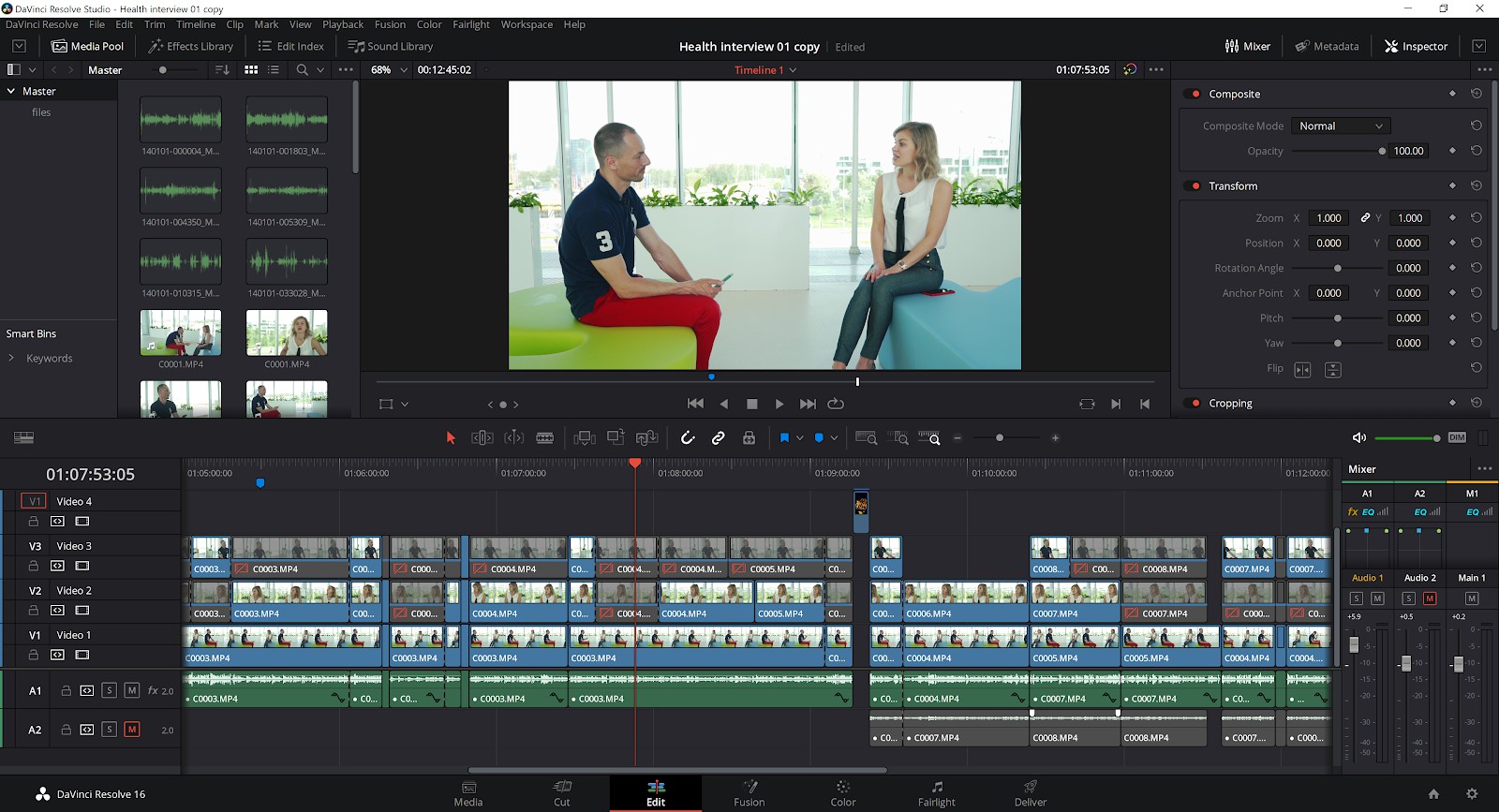Toggle timeline Snapping magnet icon
The image size is (1499, 812).
pos(688,437)
